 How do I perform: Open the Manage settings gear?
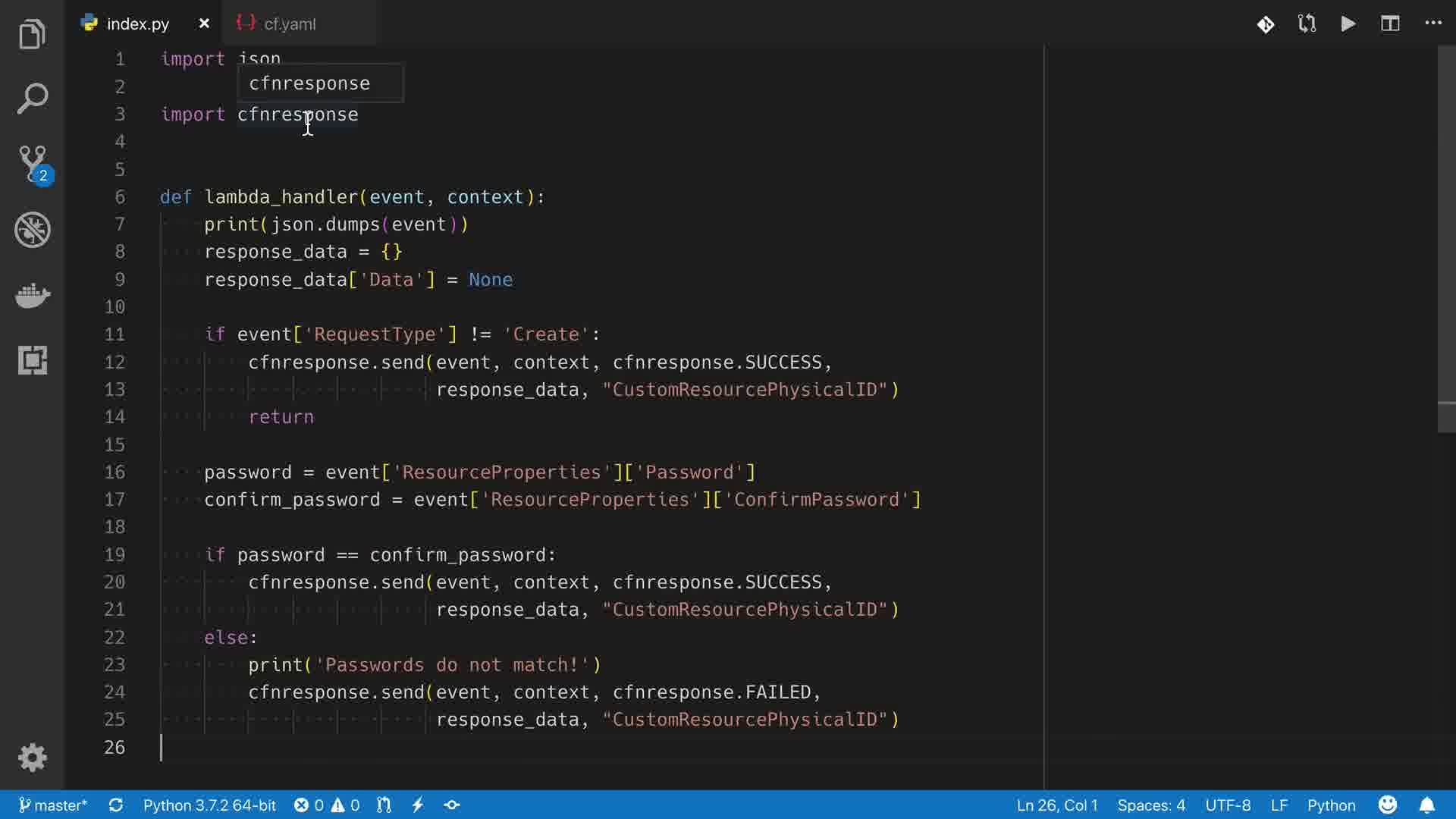(32, 757)
